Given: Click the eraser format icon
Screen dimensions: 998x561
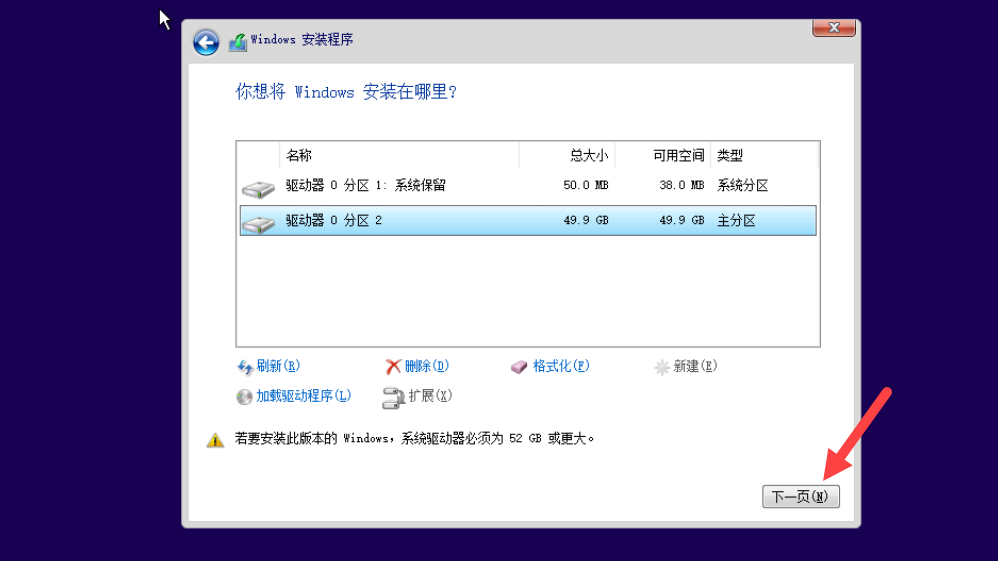Looking at the screenshot, I should pyautogui.click(x=519, y=367).
